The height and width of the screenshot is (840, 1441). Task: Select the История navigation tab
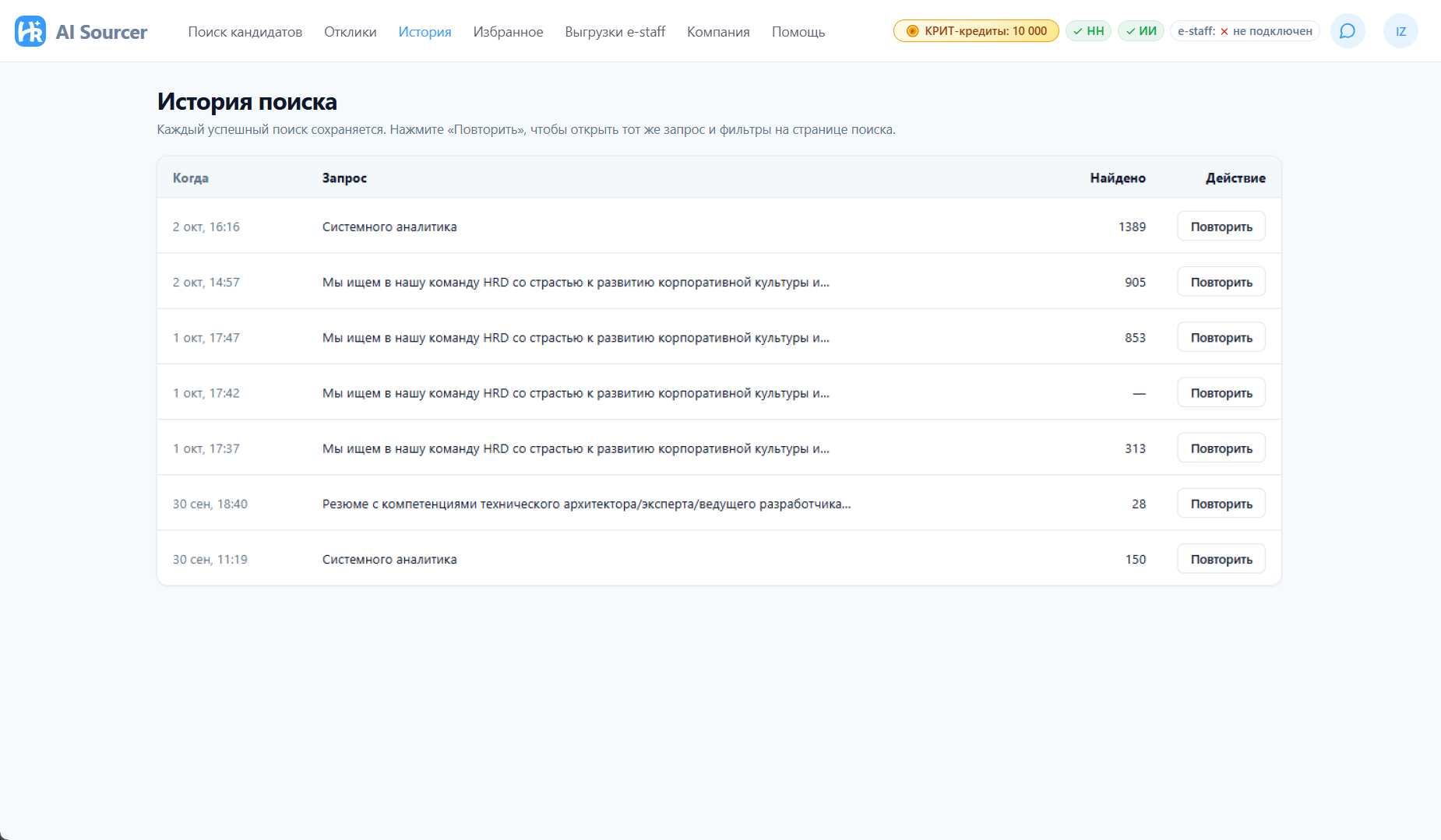tap(425, 32)
